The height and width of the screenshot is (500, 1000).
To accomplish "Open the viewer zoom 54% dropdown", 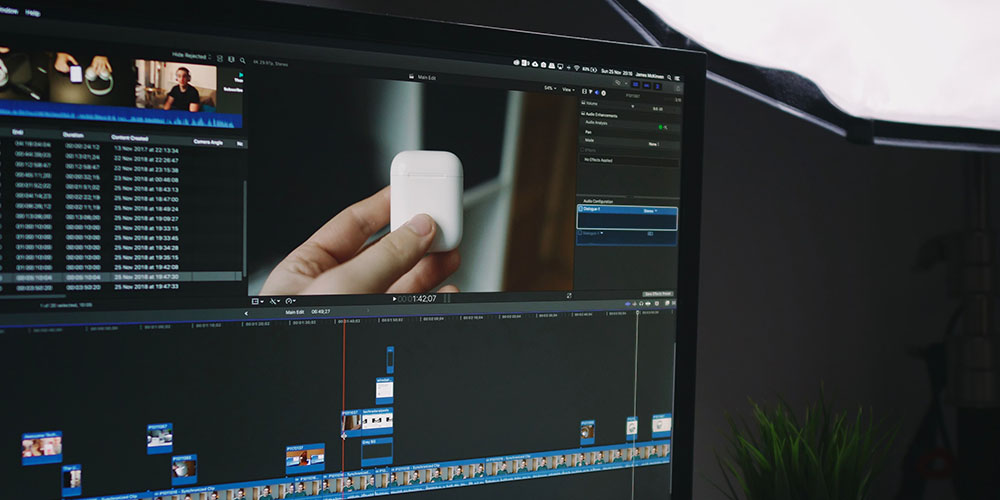I will tap(549, 88).
